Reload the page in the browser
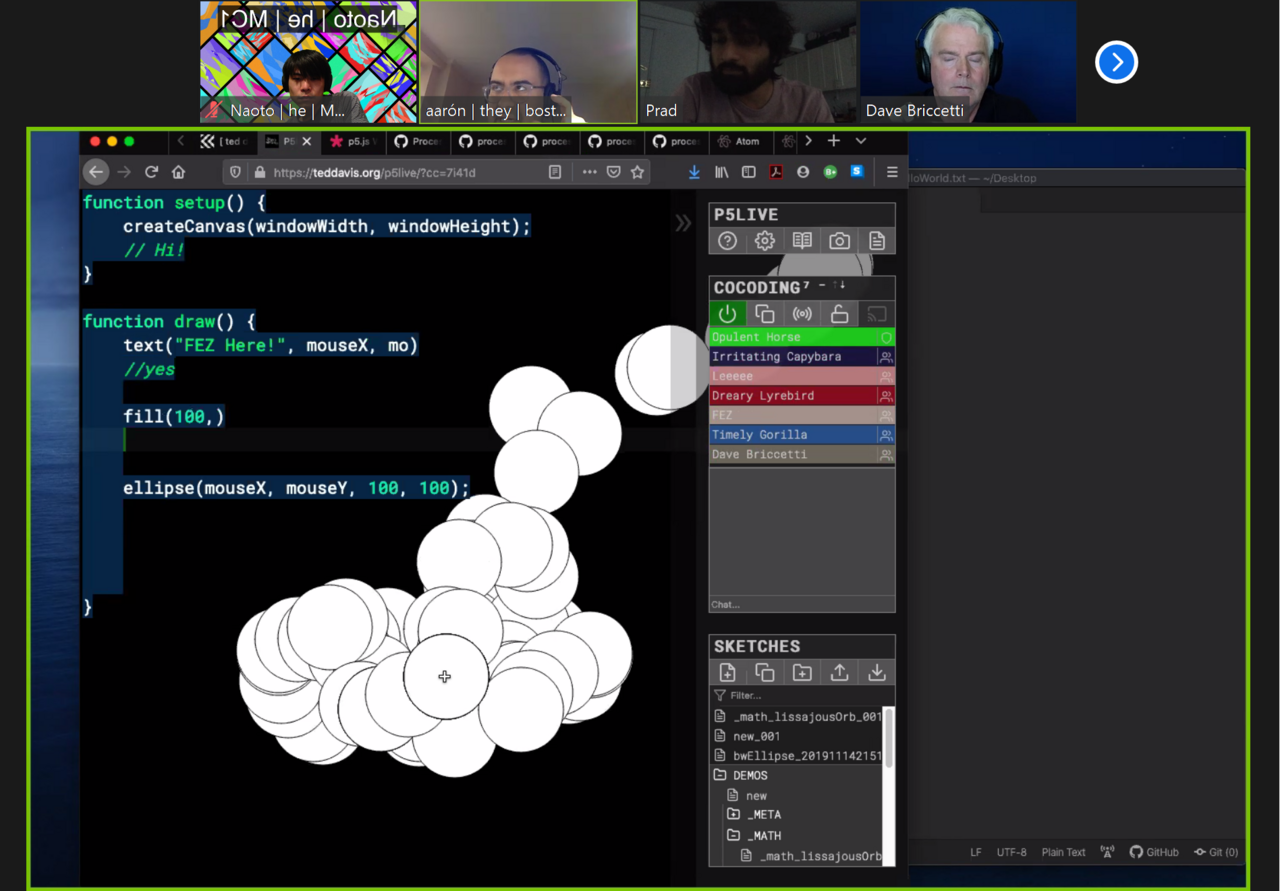Image resolution: width=1280 pixels, height=891 pixels. point(151,172)
